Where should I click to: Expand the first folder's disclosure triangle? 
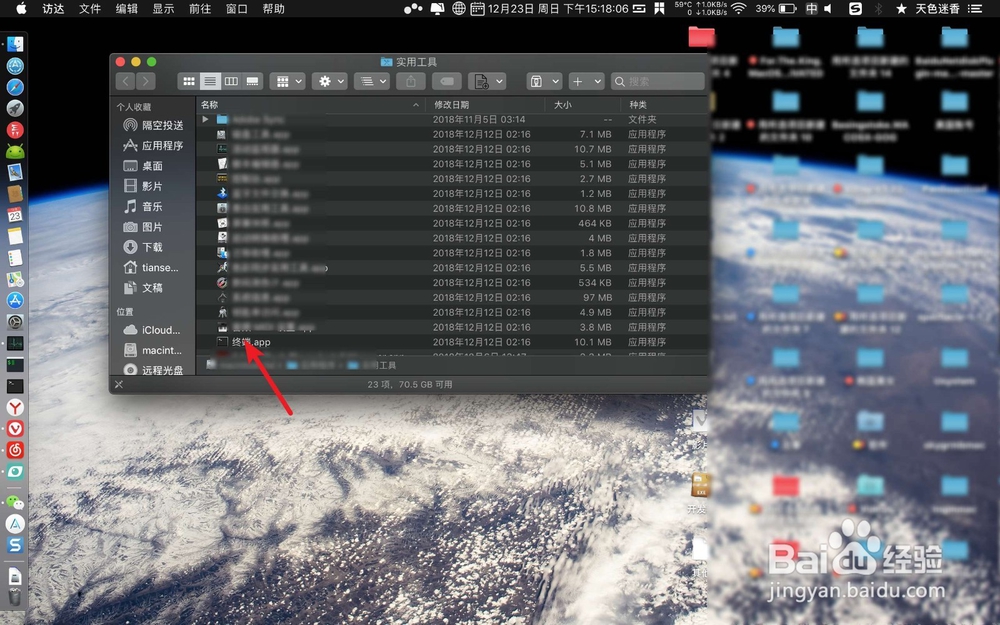205,119
